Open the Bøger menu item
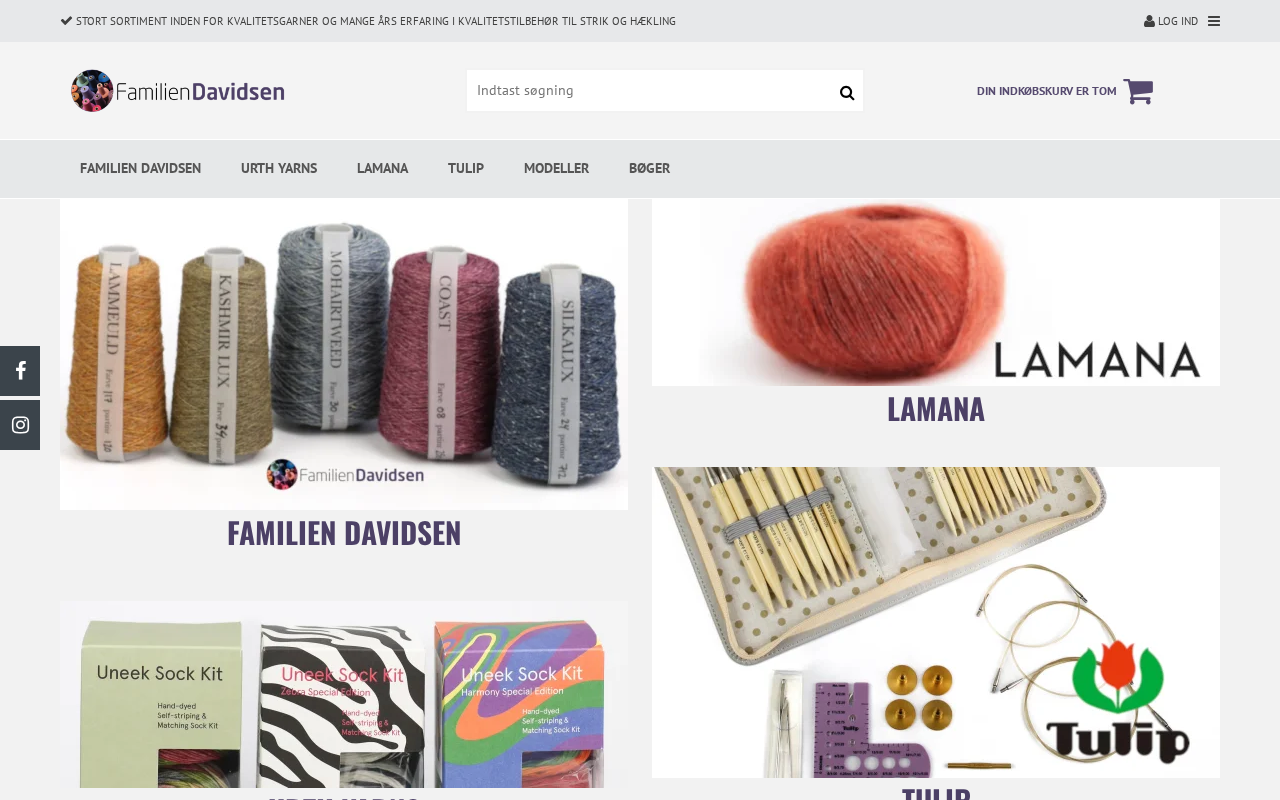Viewport: 1280px width, 800px height. [649, 168]
